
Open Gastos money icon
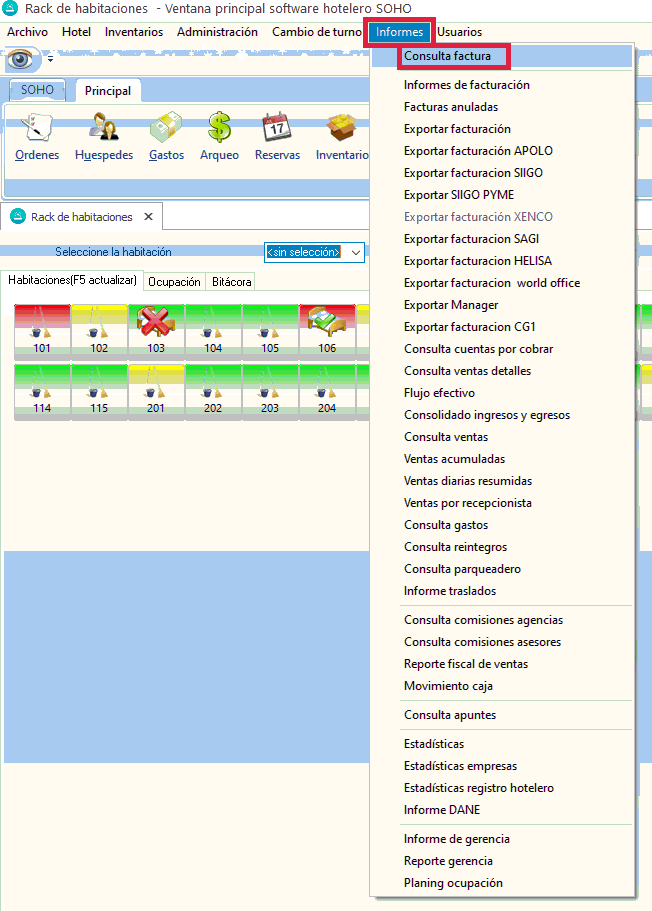(166, 137)
